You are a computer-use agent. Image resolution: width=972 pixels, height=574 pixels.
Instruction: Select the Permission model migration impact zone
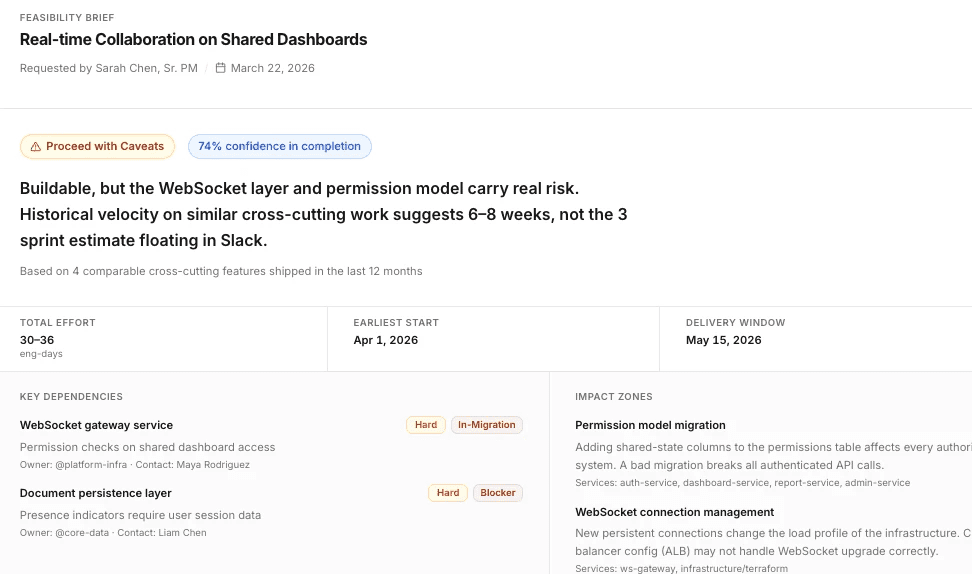[x=650, y=425]
